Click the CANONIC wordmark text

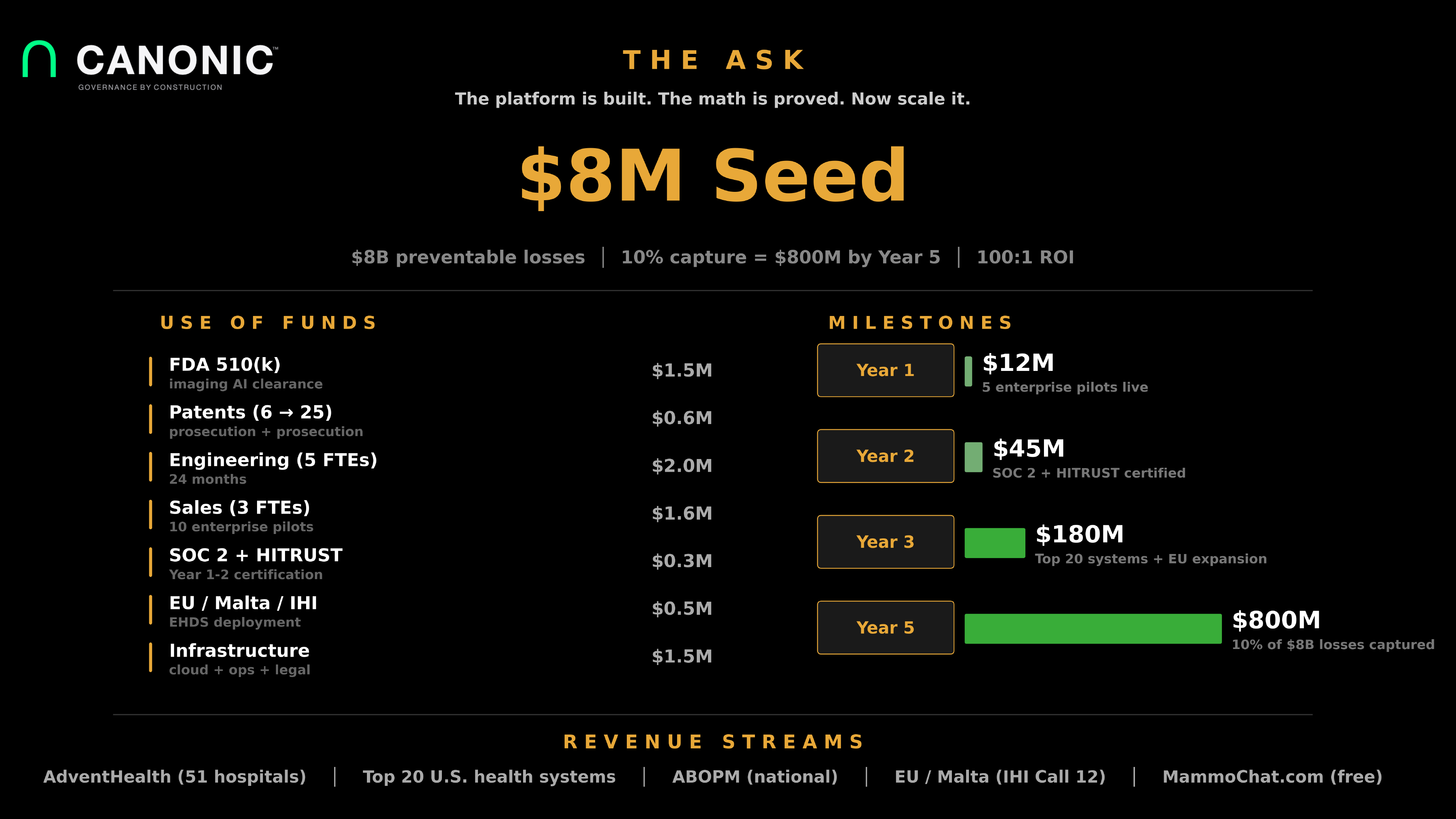pyautogui.click(x=175, y=60)
